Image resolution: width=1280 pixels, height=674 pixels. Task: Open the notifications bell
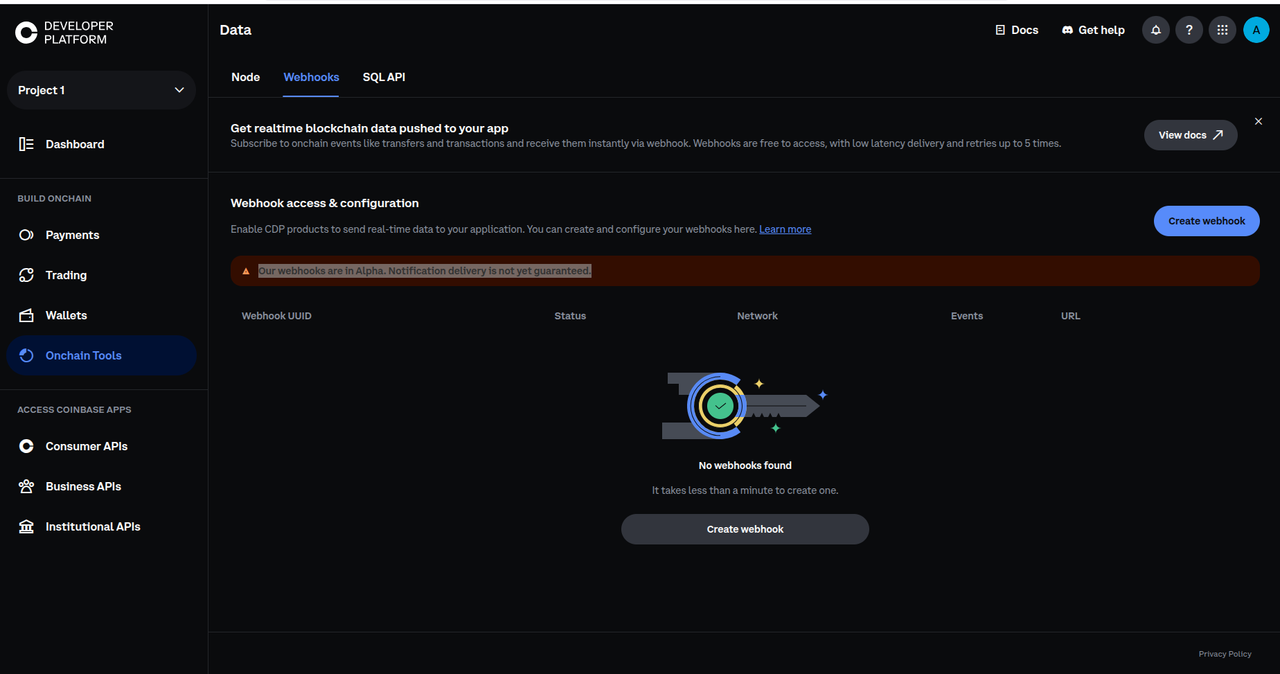[x=1156, y=30]
